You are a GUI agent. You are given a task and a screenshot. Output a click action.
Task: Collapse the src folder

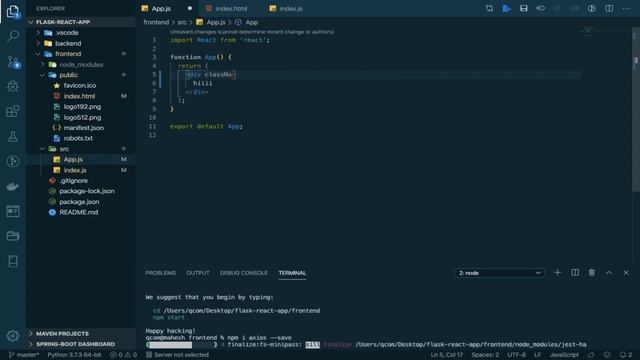81,149
